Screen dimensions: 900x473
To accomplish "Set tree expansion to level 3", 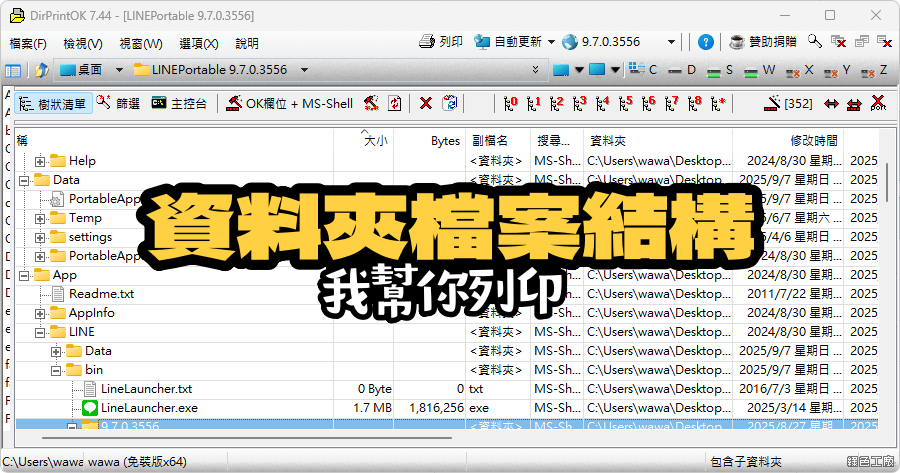I will (579, 103).
